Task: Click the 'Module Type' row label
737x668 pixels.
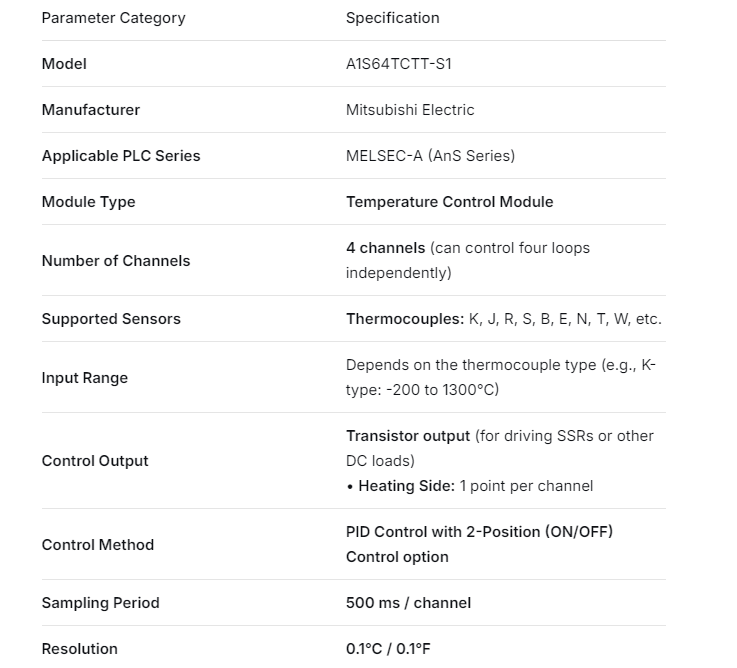Action: click(88, 202)
